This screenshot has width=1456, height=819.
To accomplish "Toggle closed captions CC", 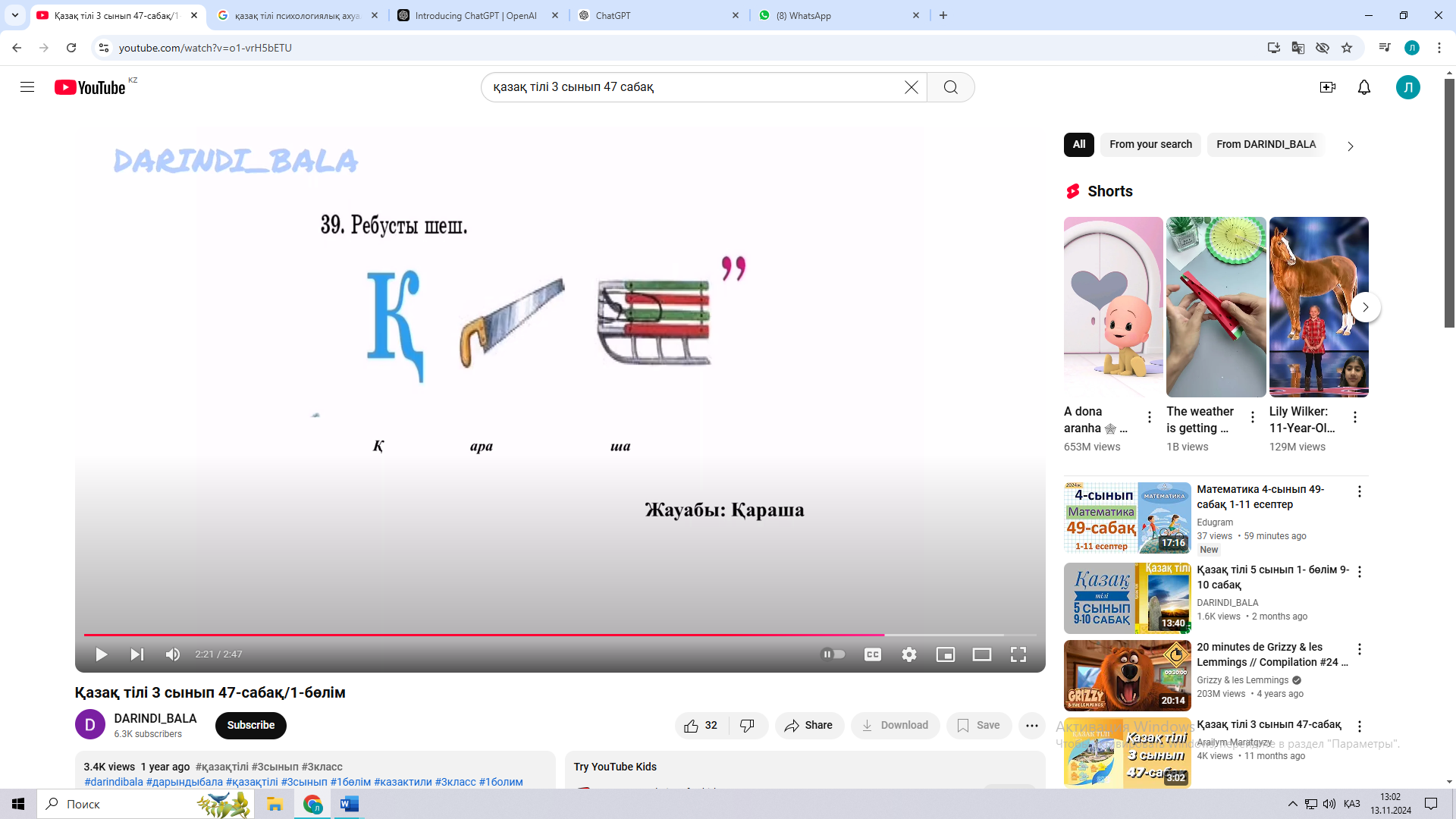I will coord(872,654).
